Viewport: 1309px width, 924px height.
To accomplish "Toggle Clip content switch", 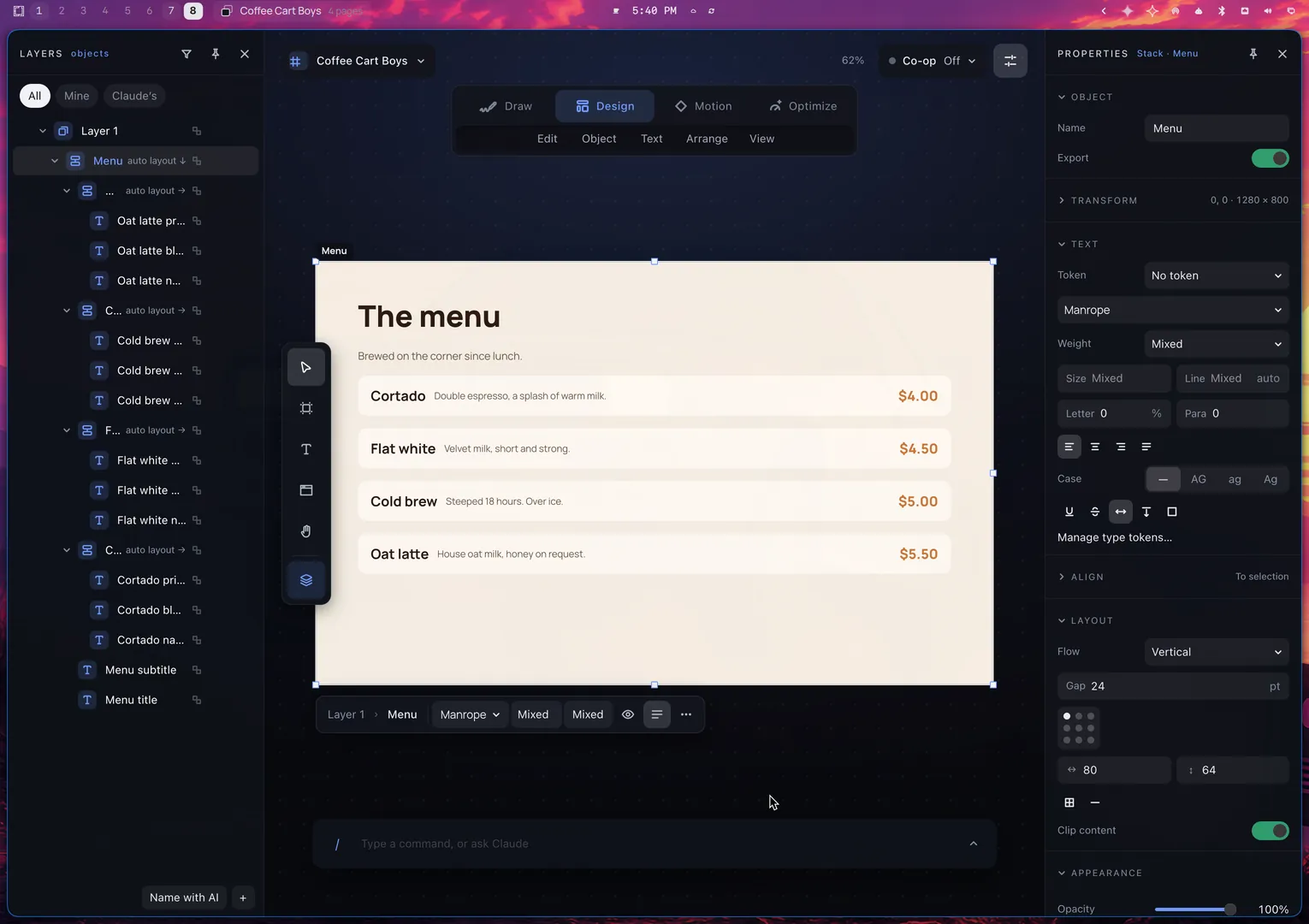I will [x=1270, y=831].
